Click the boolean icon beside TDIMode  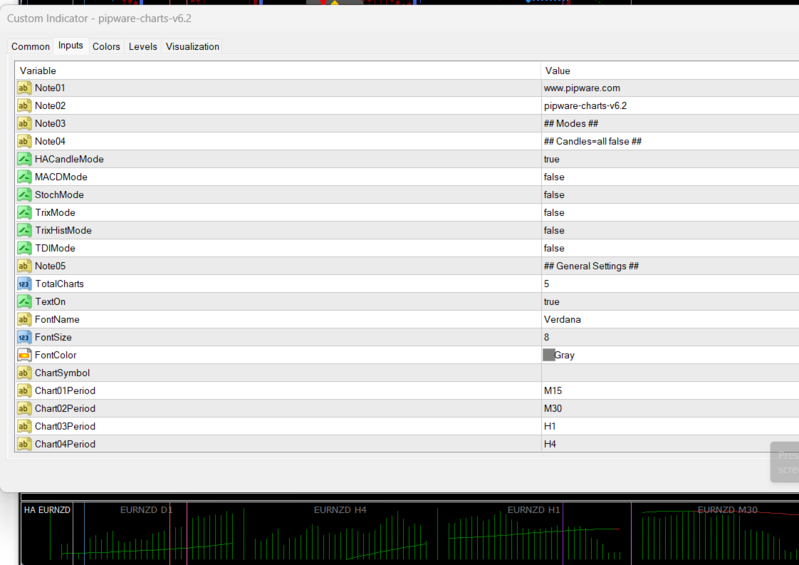click(x=24, y=249)
